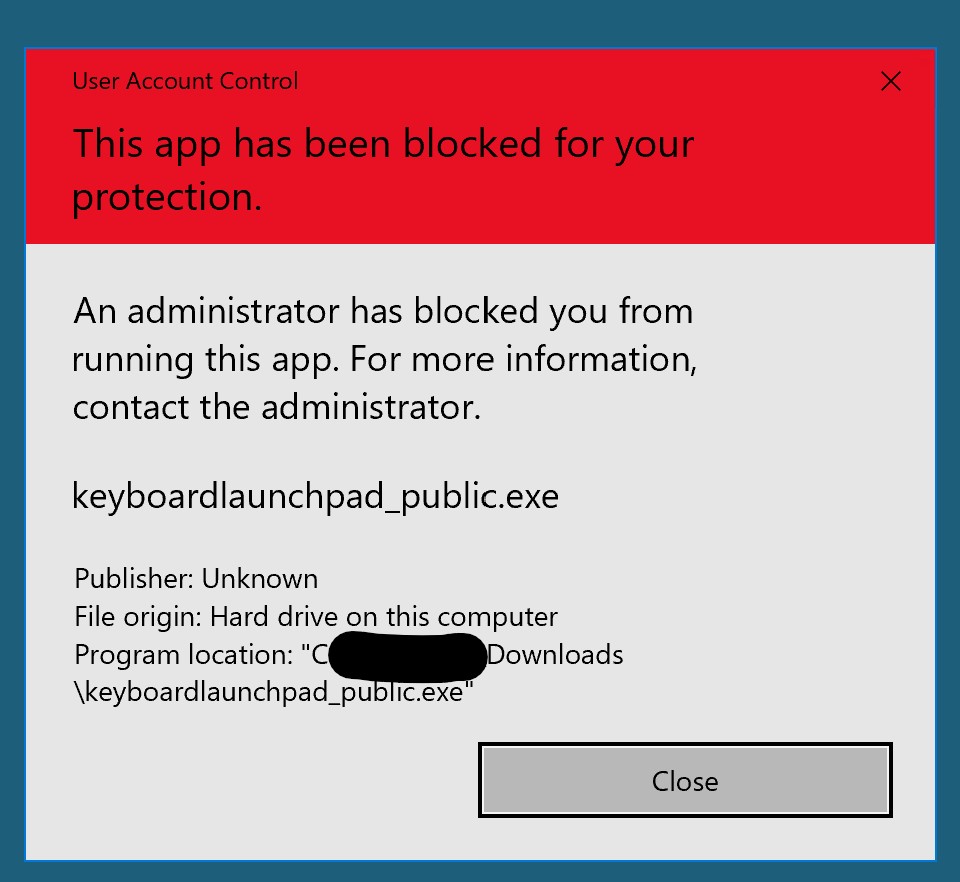Image resolution: width=960 pixels, height=882 pixels.
Task: Click the teal desktop background below the dialog
Action: click(480, 871)
